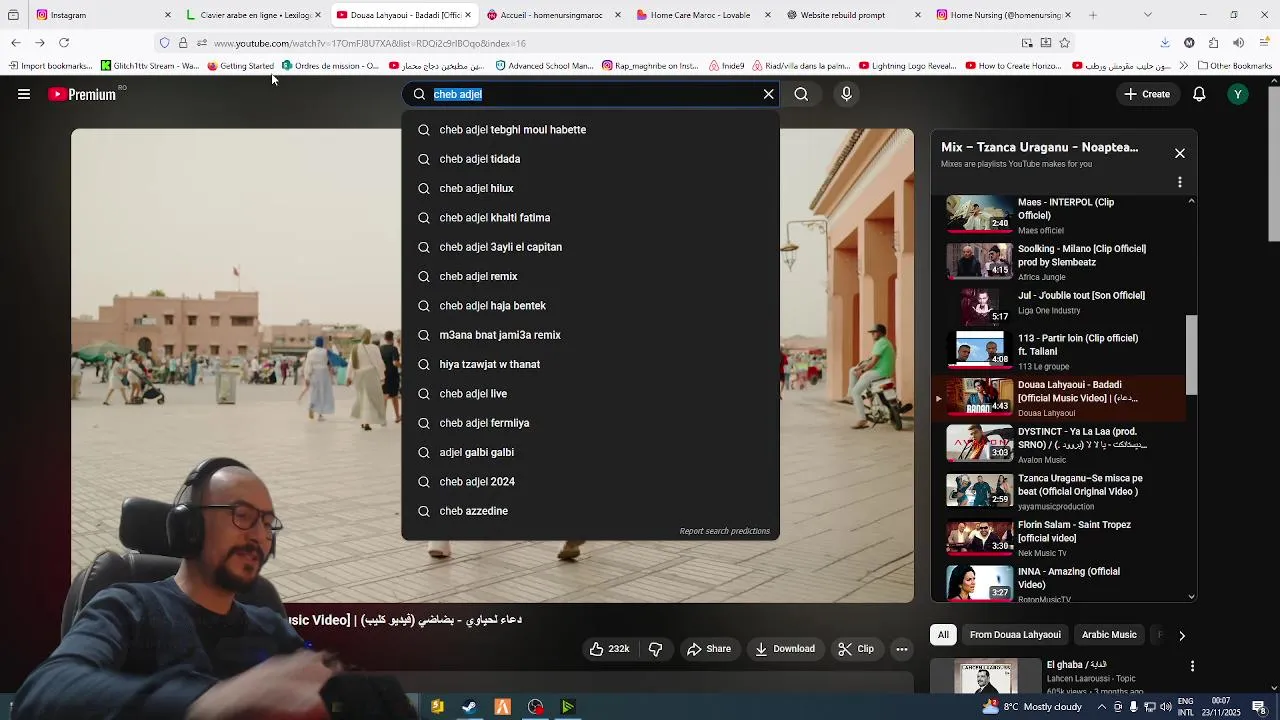Select the Arabic Music chip
The image size is (1280, 720).
(1109, 635)
